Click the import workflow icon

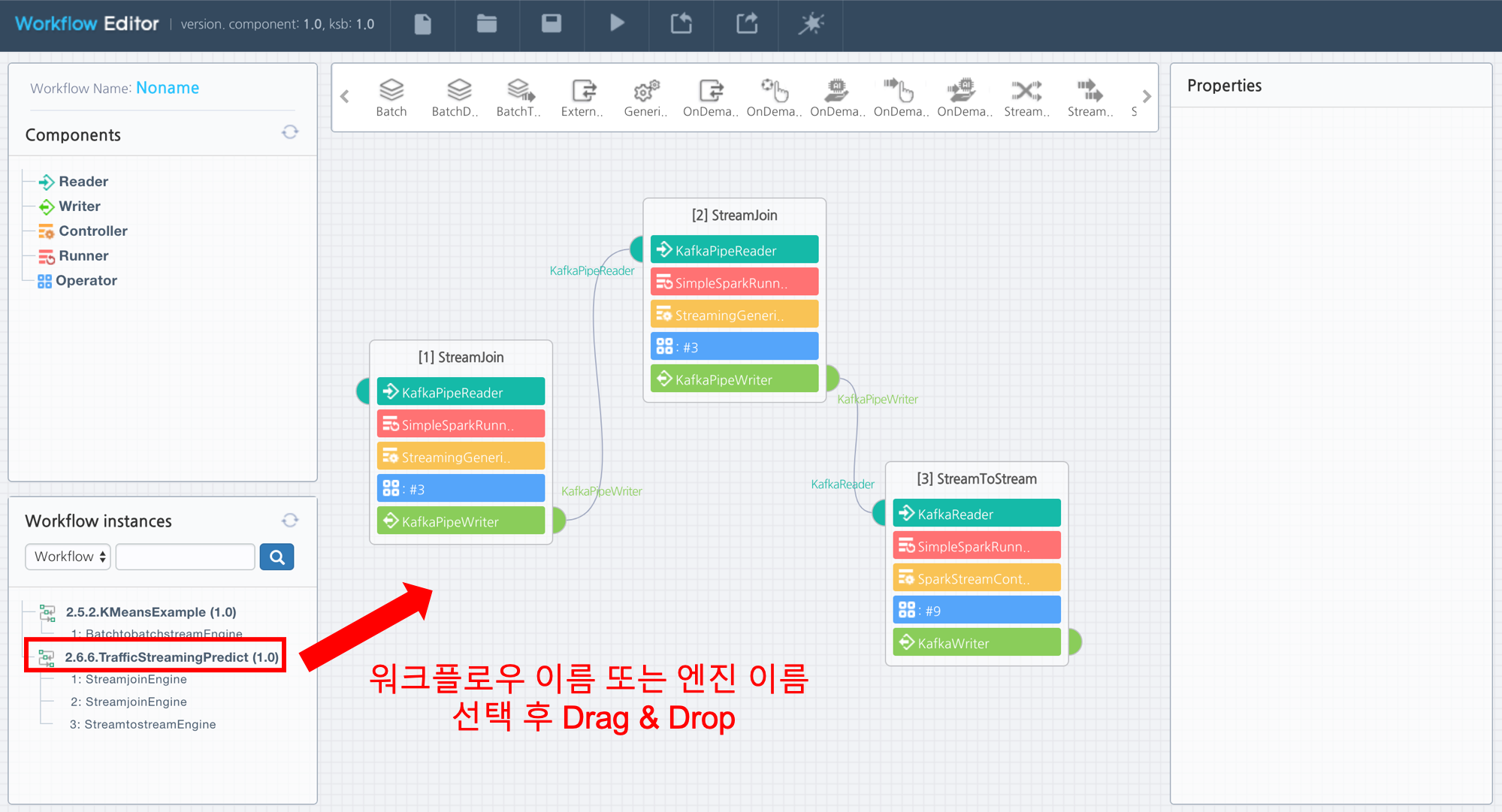[x=681, y=23]
